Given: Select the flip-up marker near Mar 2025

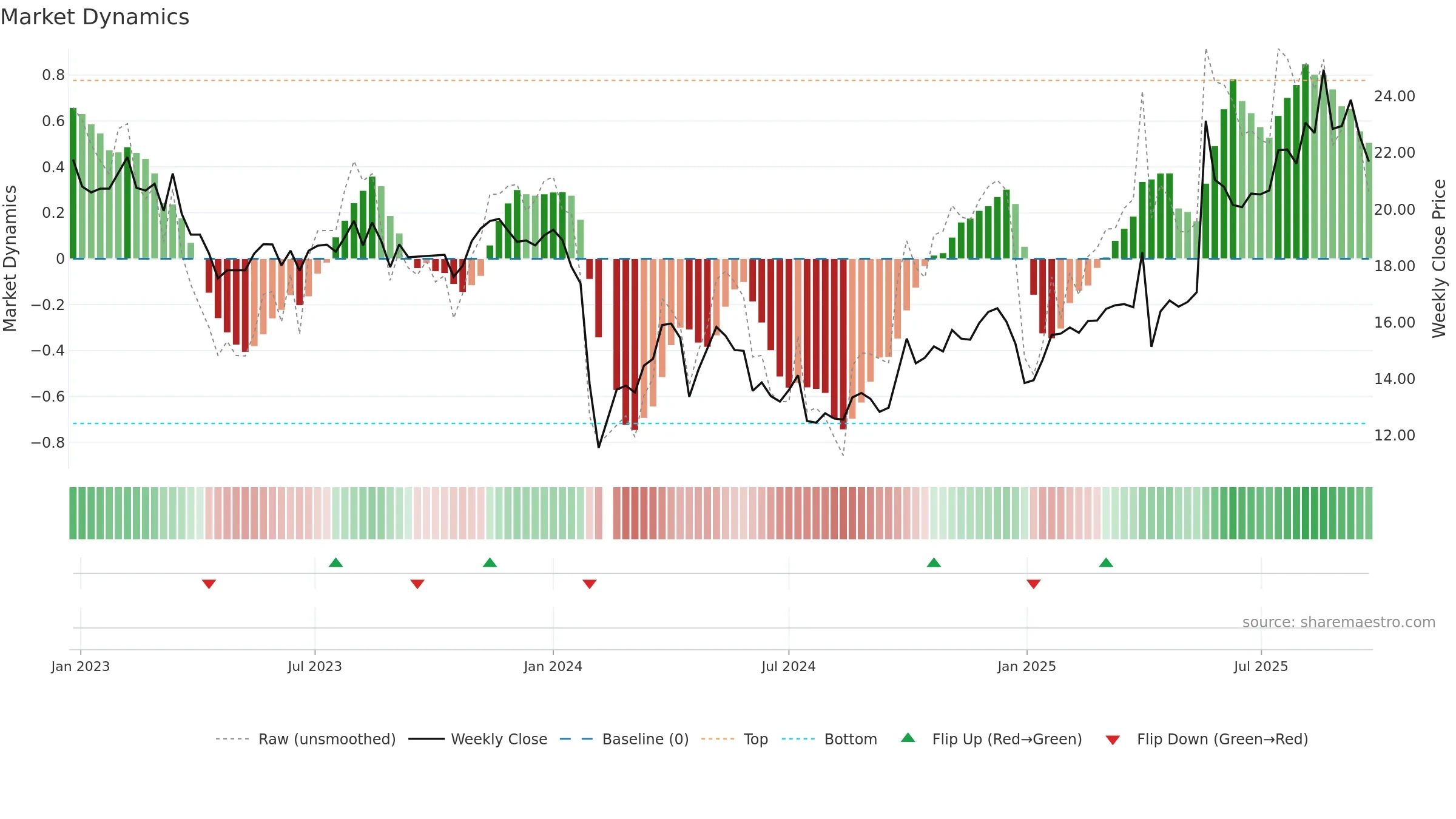Looking at the screenshot, I should [x=1106, y=562].
